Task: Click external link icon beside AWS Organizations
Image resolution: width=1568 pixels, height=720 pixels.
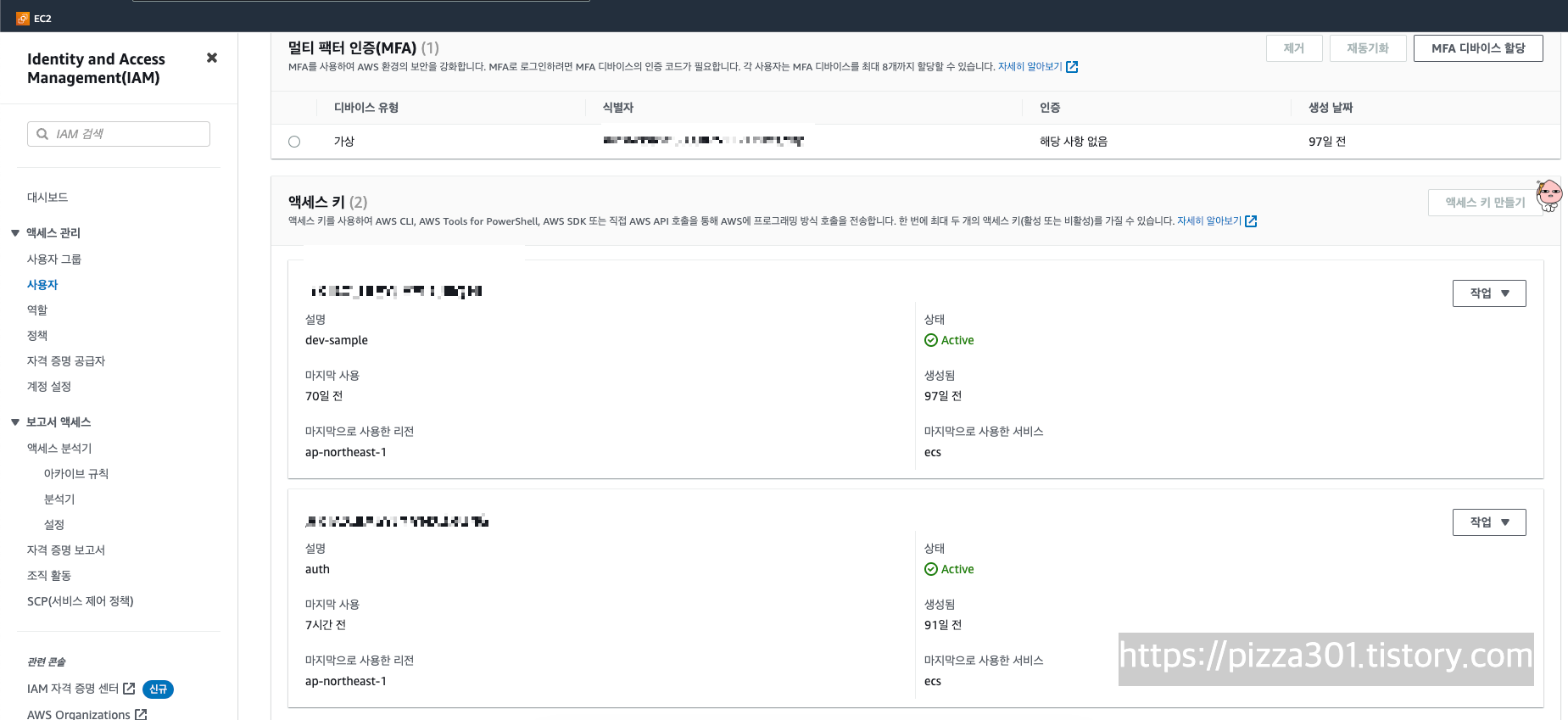Action: (141, 714)
